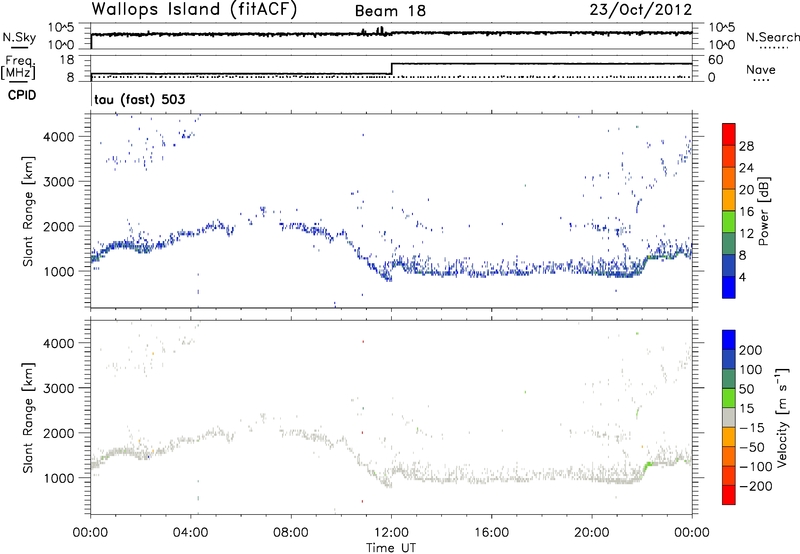Click the "20:00" time tick label
The width and height of the screenshot is (800, 554).
pyautogui.click(x=592, y=533)
